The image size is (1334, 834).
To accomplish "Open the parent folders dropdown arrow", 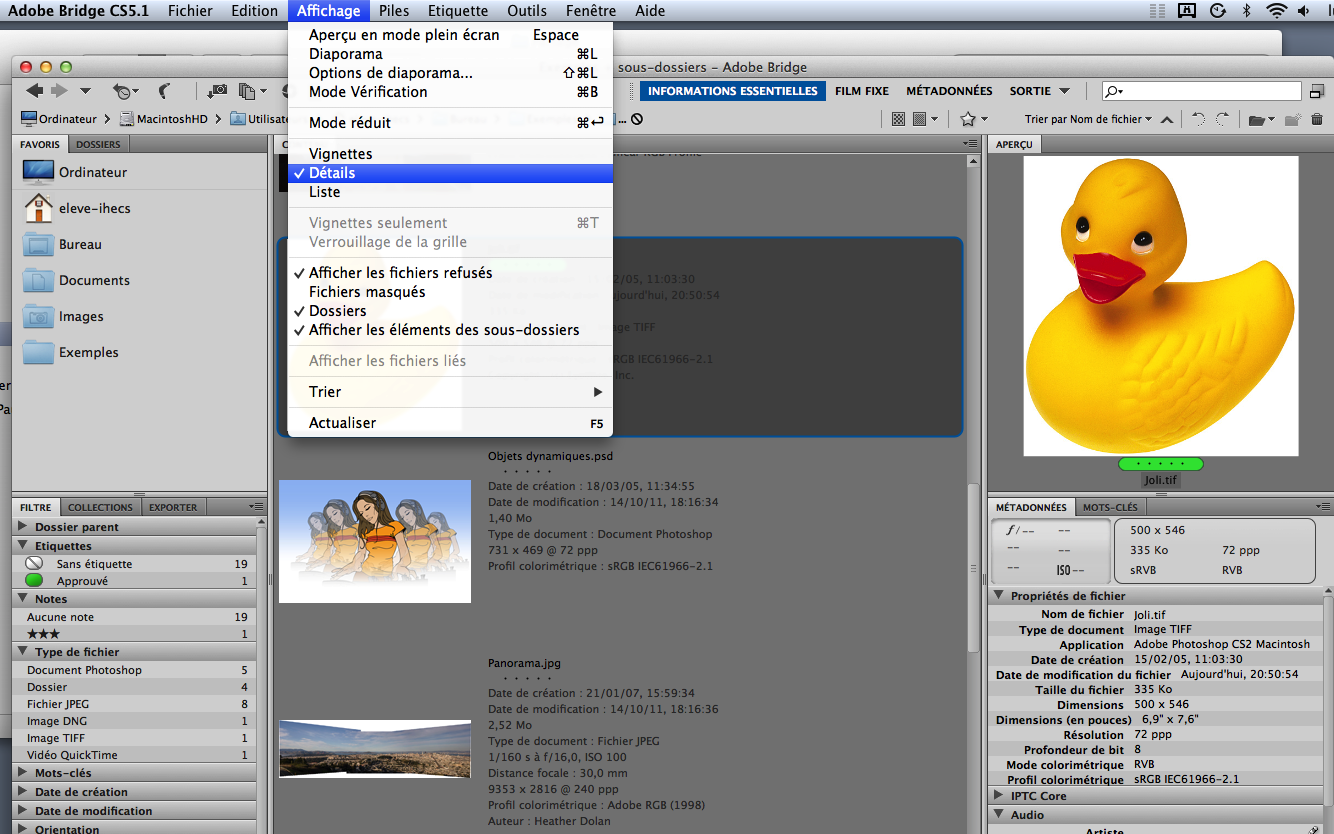I will pos(85,91).
